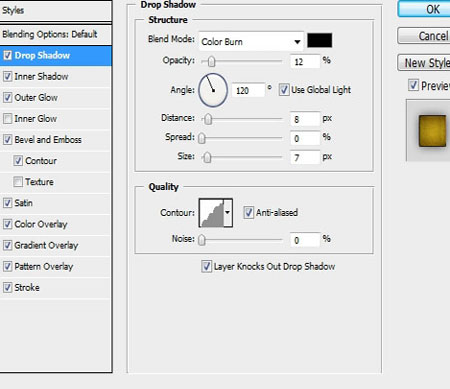This screenshot has height=389, width=450.
Task: Open Texture settings under Bevel
Action: (39, 182)
